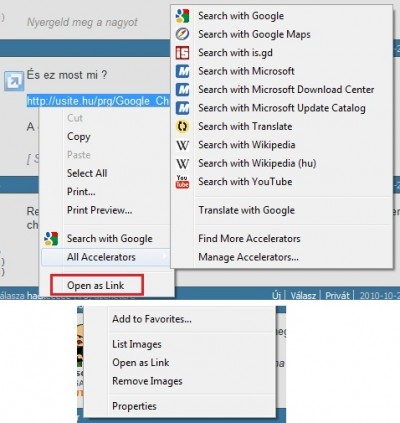Click the icon beside Microsoft Download Center
The width and height of the screenshot is (400, 423).
pos(182,90)
